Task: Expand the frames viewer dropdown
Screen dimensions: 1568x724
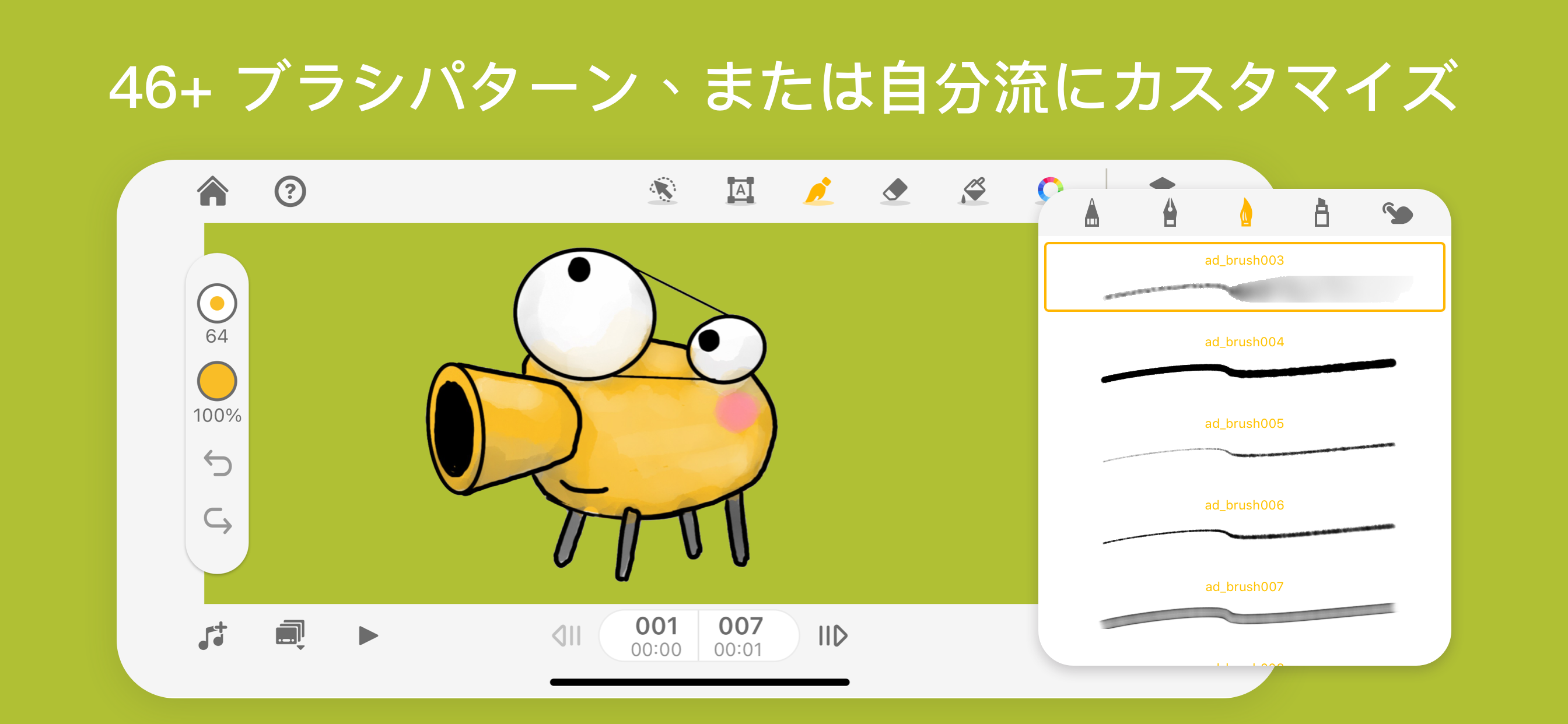Action: [x=290, y=635]
